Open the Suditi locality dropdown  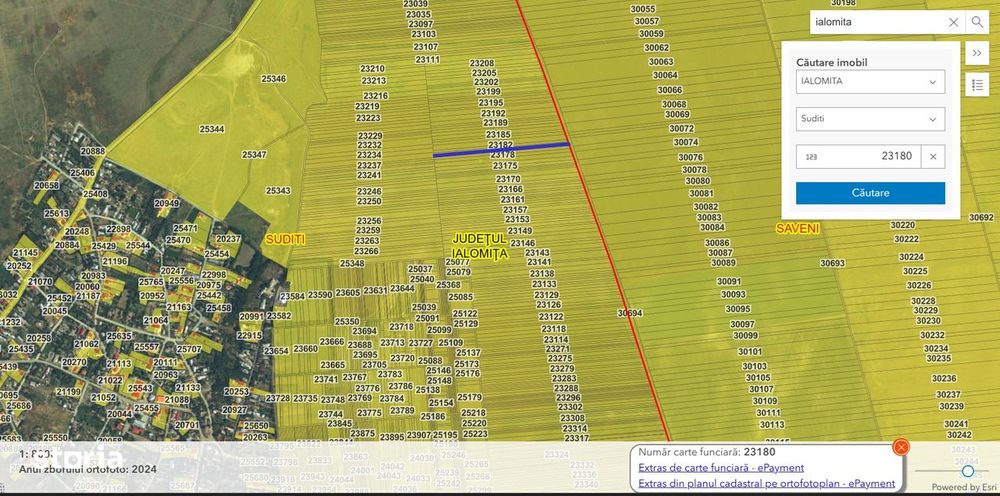[870, 119]
